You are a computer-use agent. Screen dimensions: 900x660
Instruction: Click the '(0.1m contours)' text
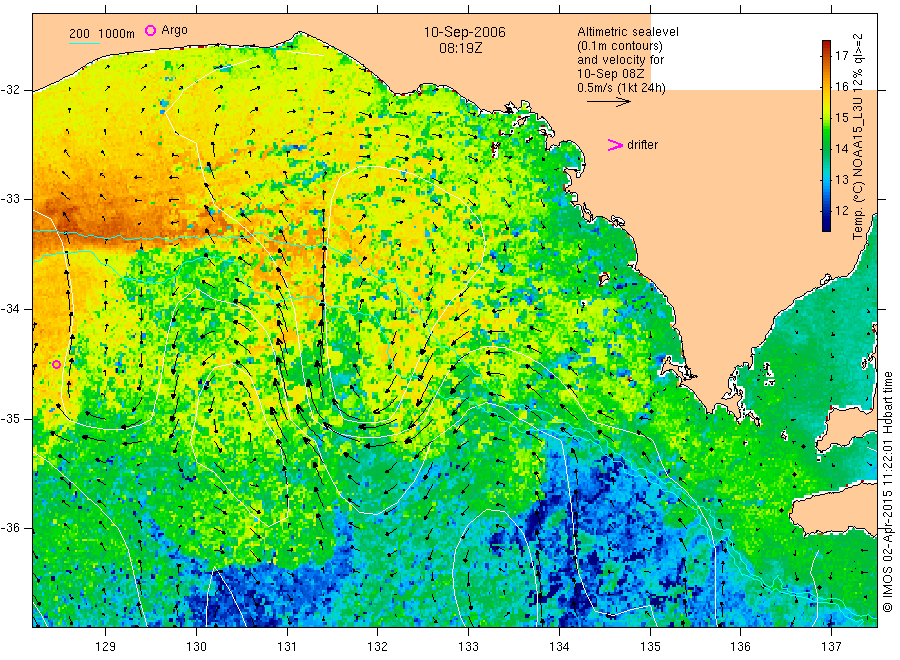[619, 46]
